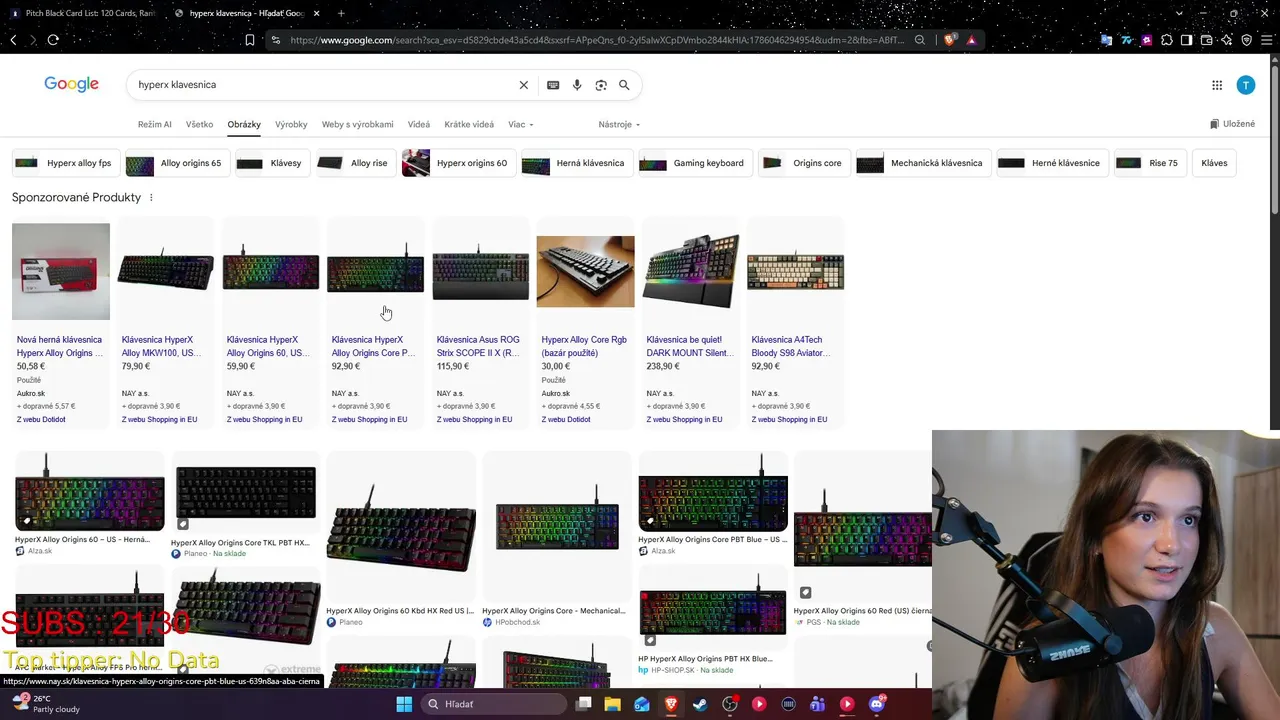
Task: Open Klávesnica HyperX Alloy MKW100 product link
Action: pyautogui.click(x=162, y=346)
